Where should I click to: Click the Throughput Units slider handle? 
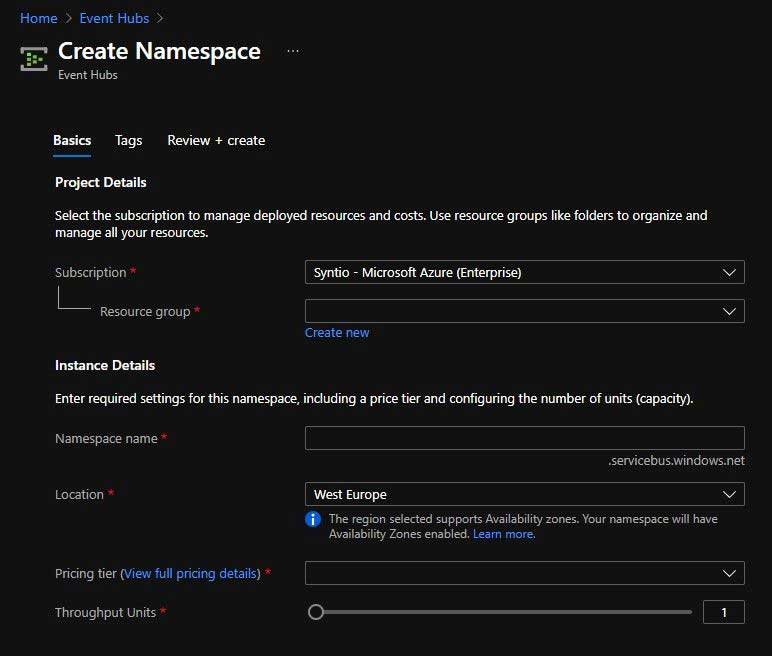pos(316,612)
